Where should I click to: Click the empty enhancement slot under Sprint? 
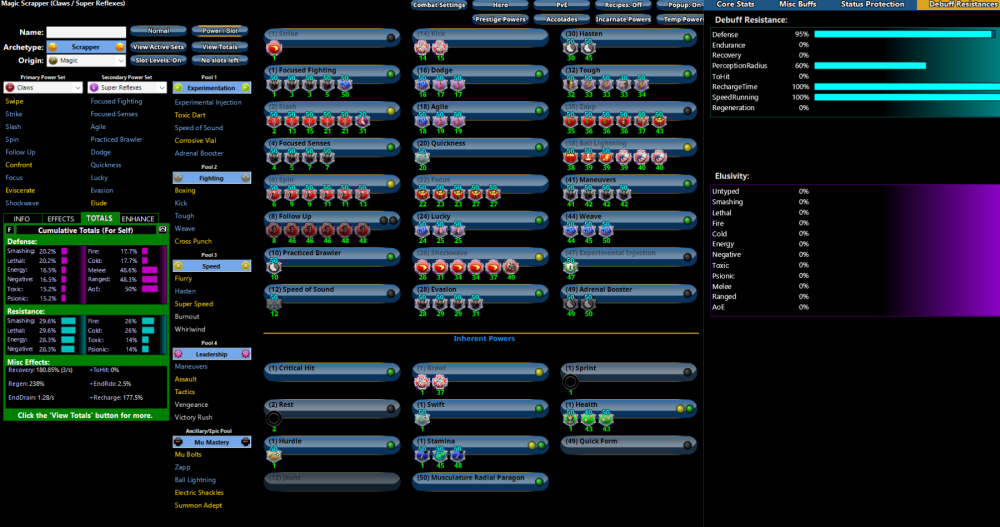571,382
